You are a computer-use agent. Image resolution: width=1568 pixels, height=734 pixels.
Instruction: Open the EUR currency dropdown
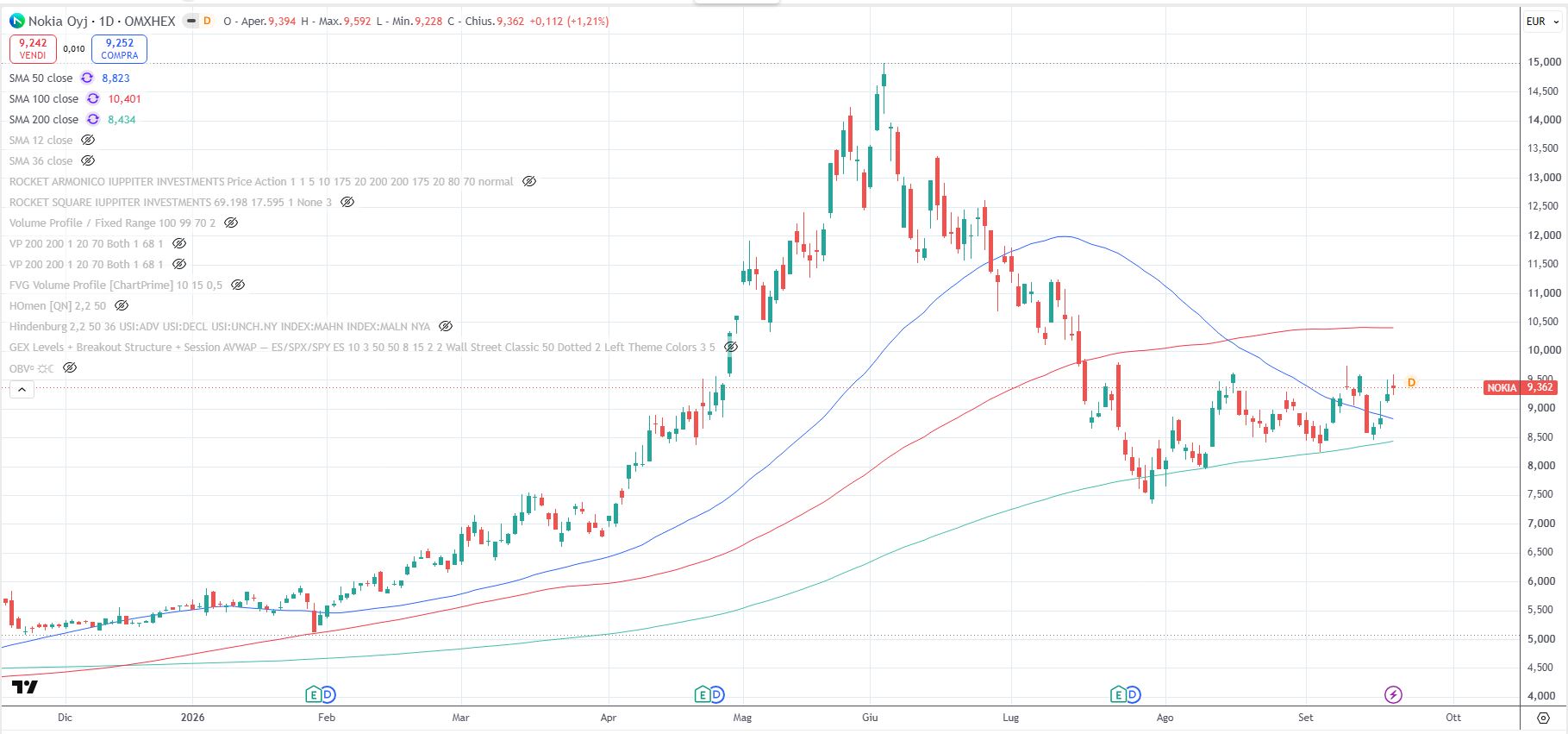point(1543,22)
